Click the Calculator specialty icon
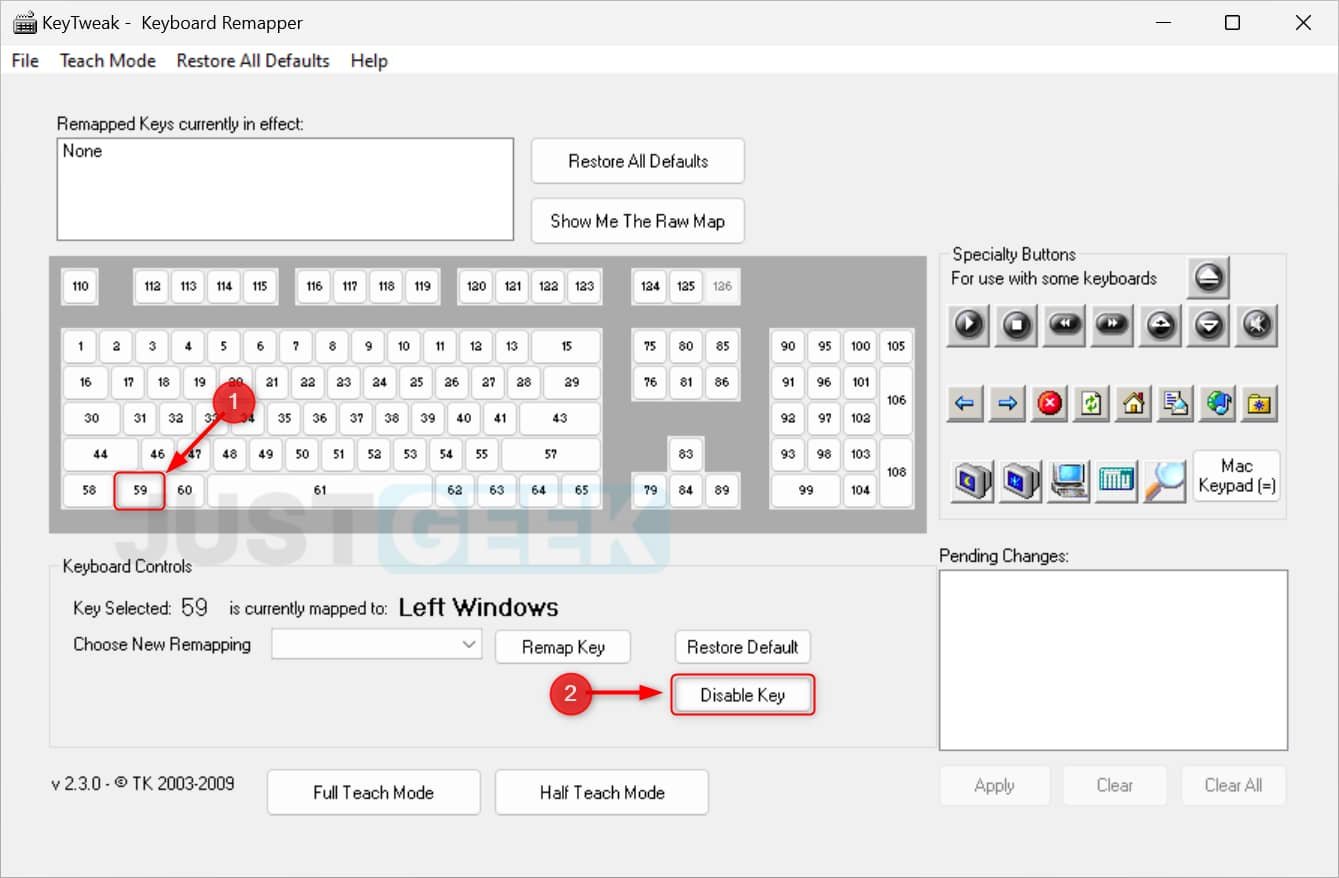 pyautogui.click(x=1117, y=480)
